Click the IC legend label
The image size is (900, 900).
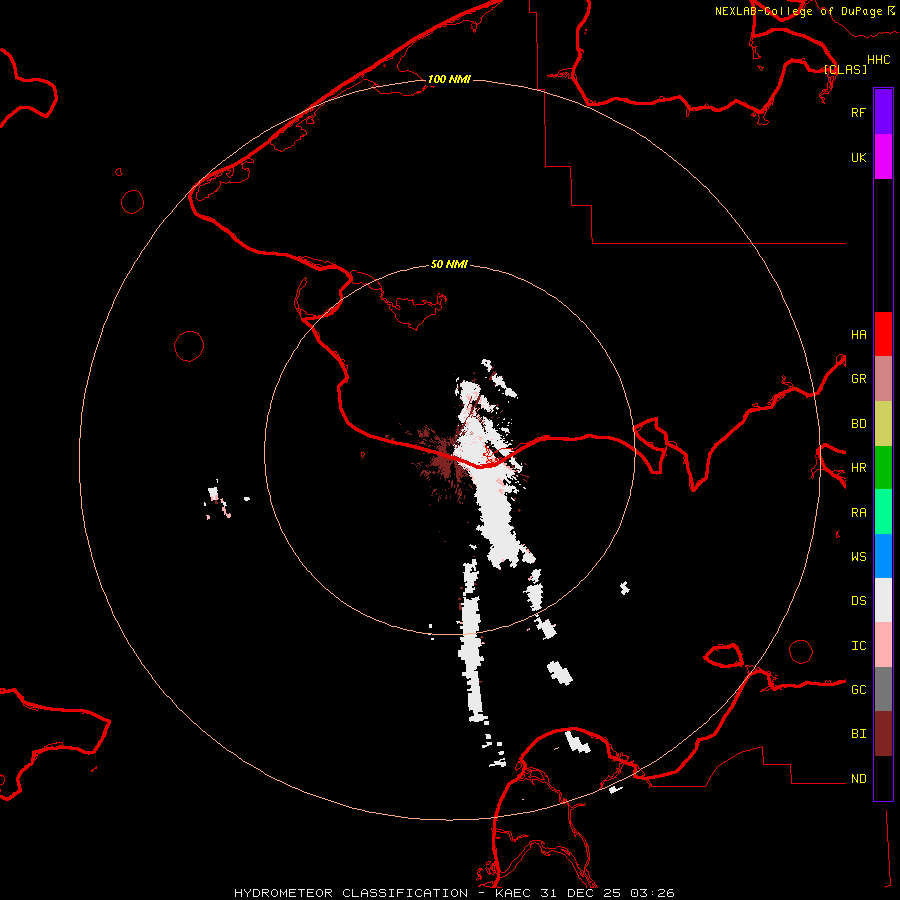858,646
